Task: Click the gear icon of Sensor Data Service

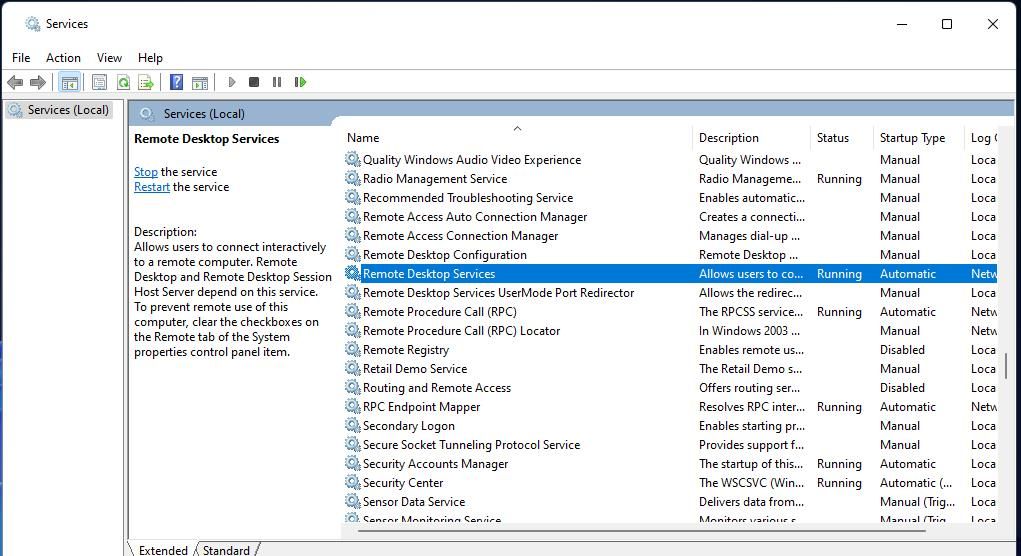Action: [352, 501]
